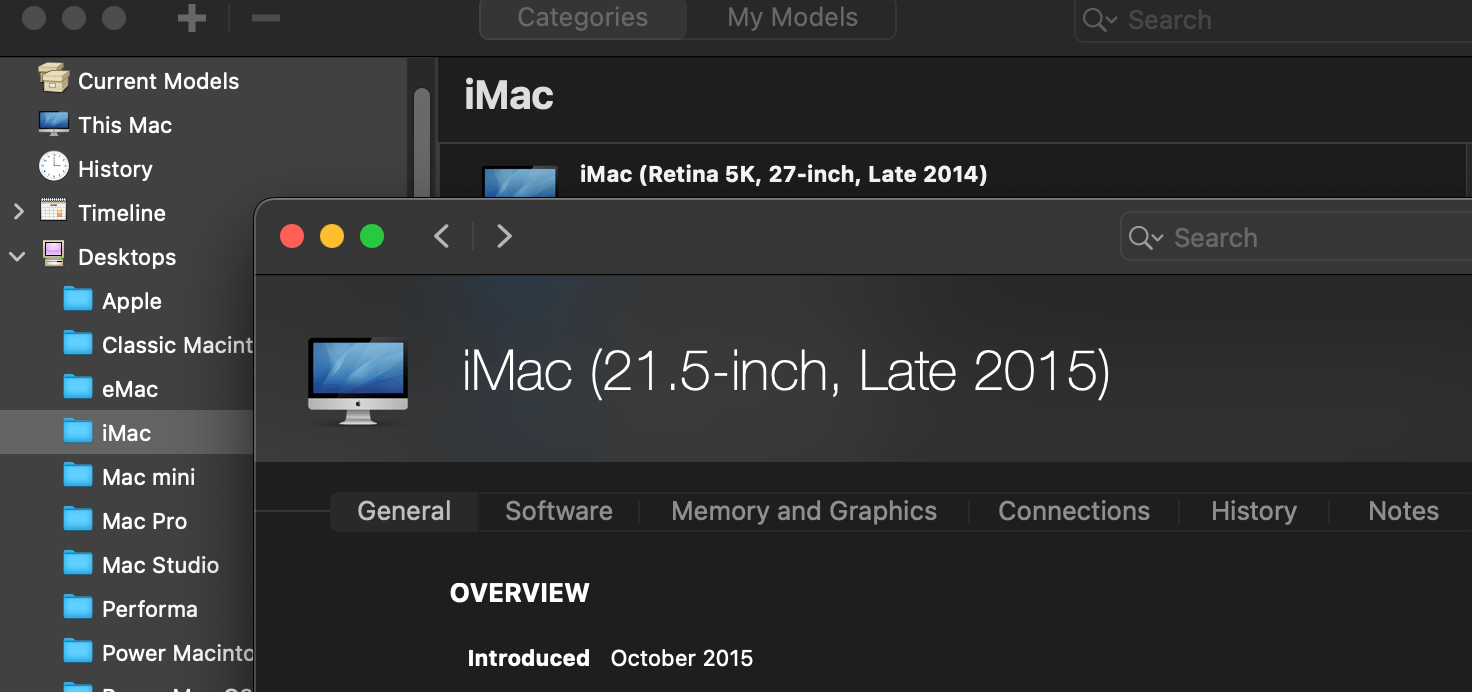This screenshot has width=1472, height=692.
Task: Switch to the My Models view
Action: coord(791,16)
